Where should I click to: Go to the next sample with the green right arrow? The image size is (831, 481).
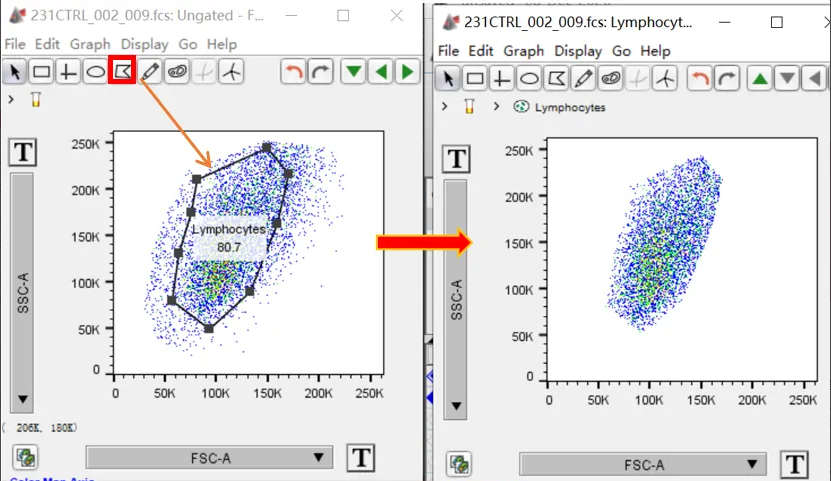[x=406, y=72]
